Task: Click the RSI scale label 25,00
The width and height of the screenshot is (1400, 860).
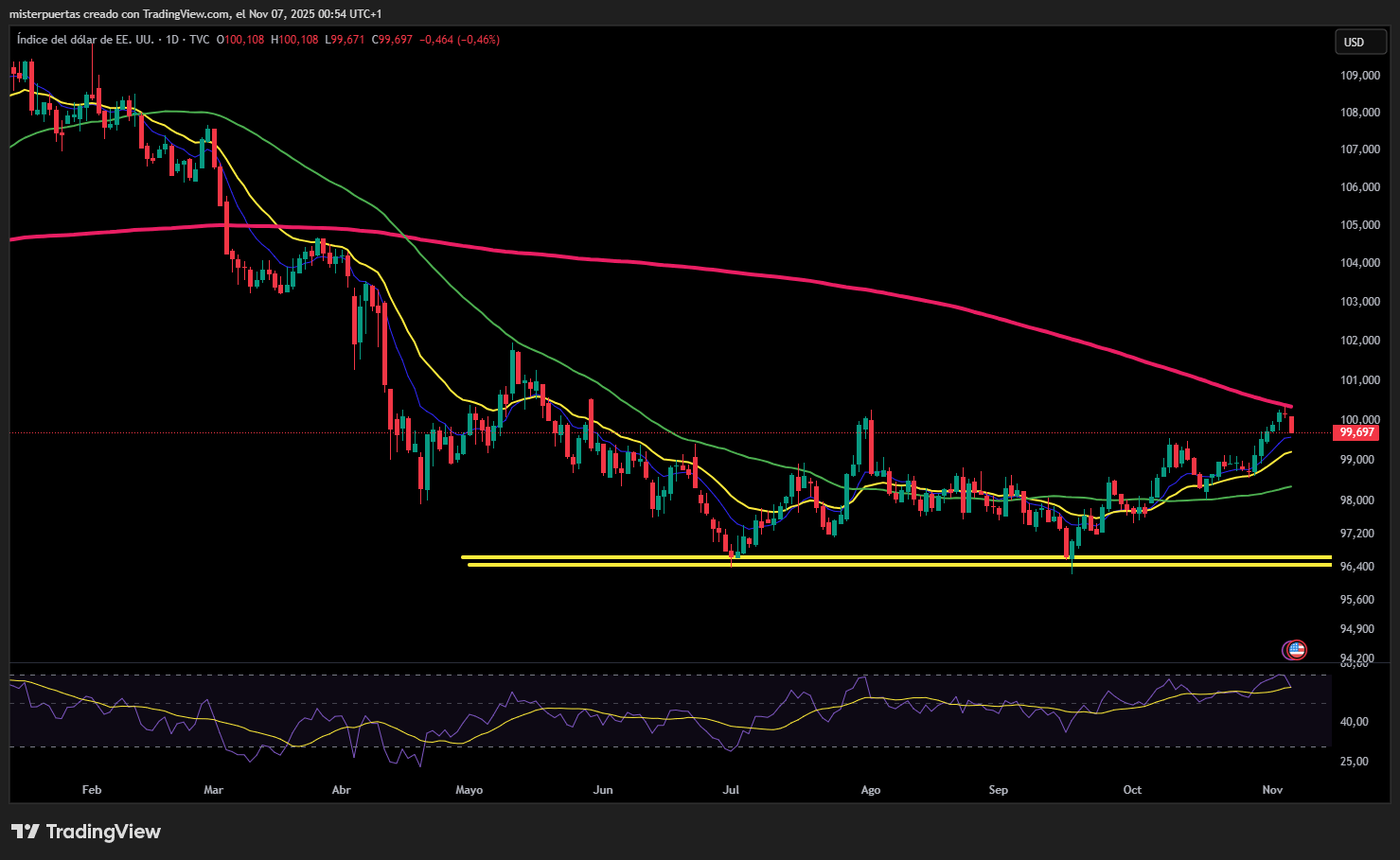Action: tap(1355, 762)
